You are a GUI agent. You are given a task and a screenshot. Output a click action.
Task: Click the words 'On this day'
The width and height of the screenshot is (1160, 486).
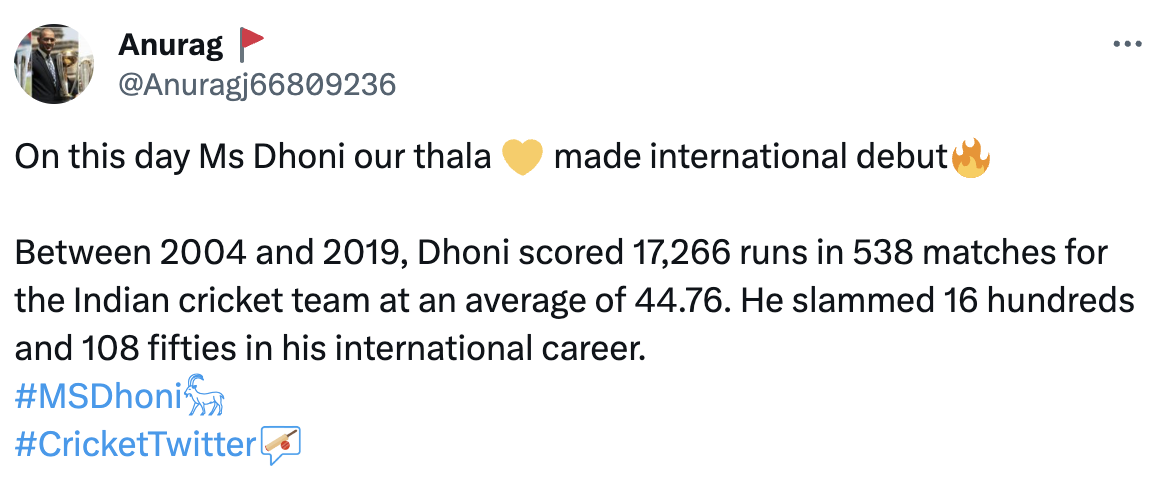pos(82,159)
